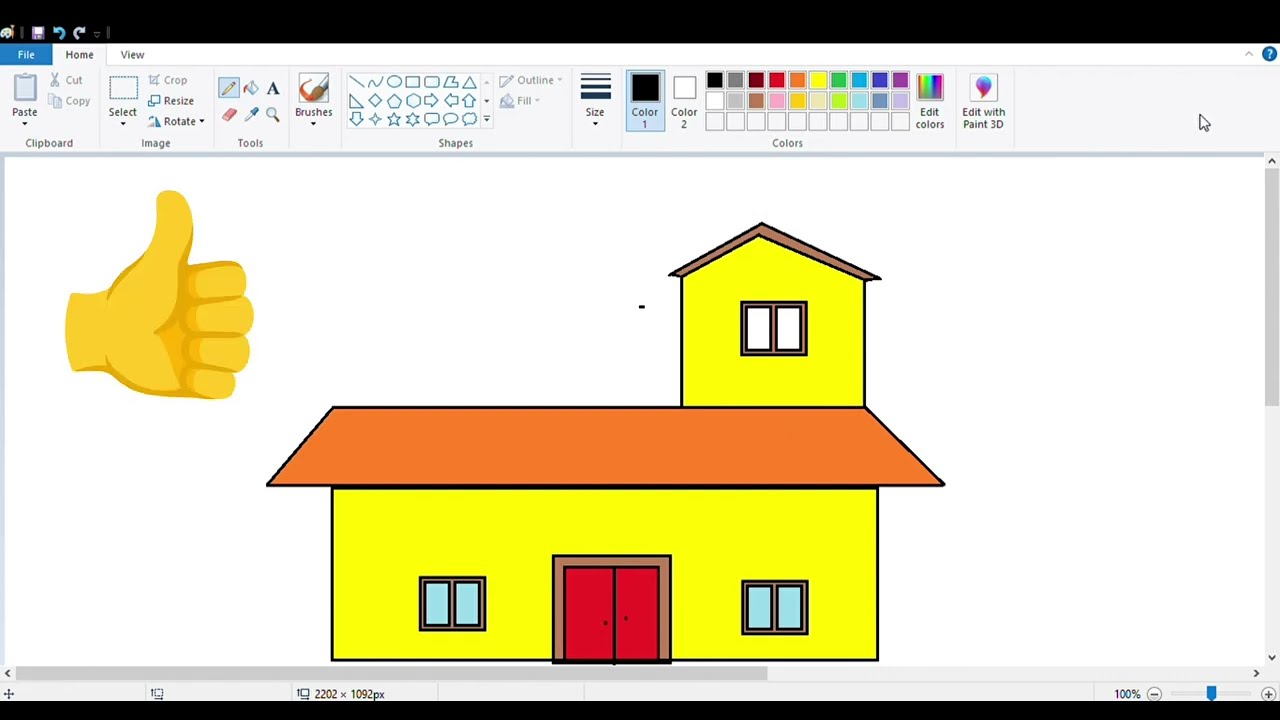
Task: Select the Color picker eyedropper tool
Action: pos(251,114)
